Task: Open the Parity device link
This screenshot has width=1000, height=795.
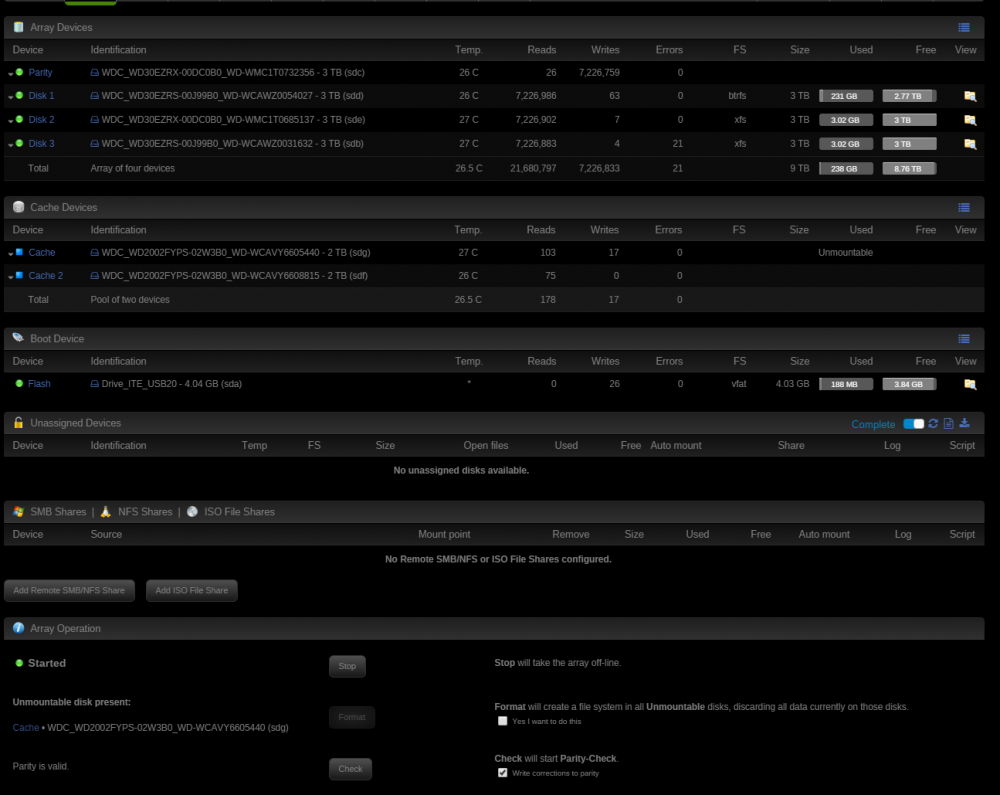Action: point(40,73)
